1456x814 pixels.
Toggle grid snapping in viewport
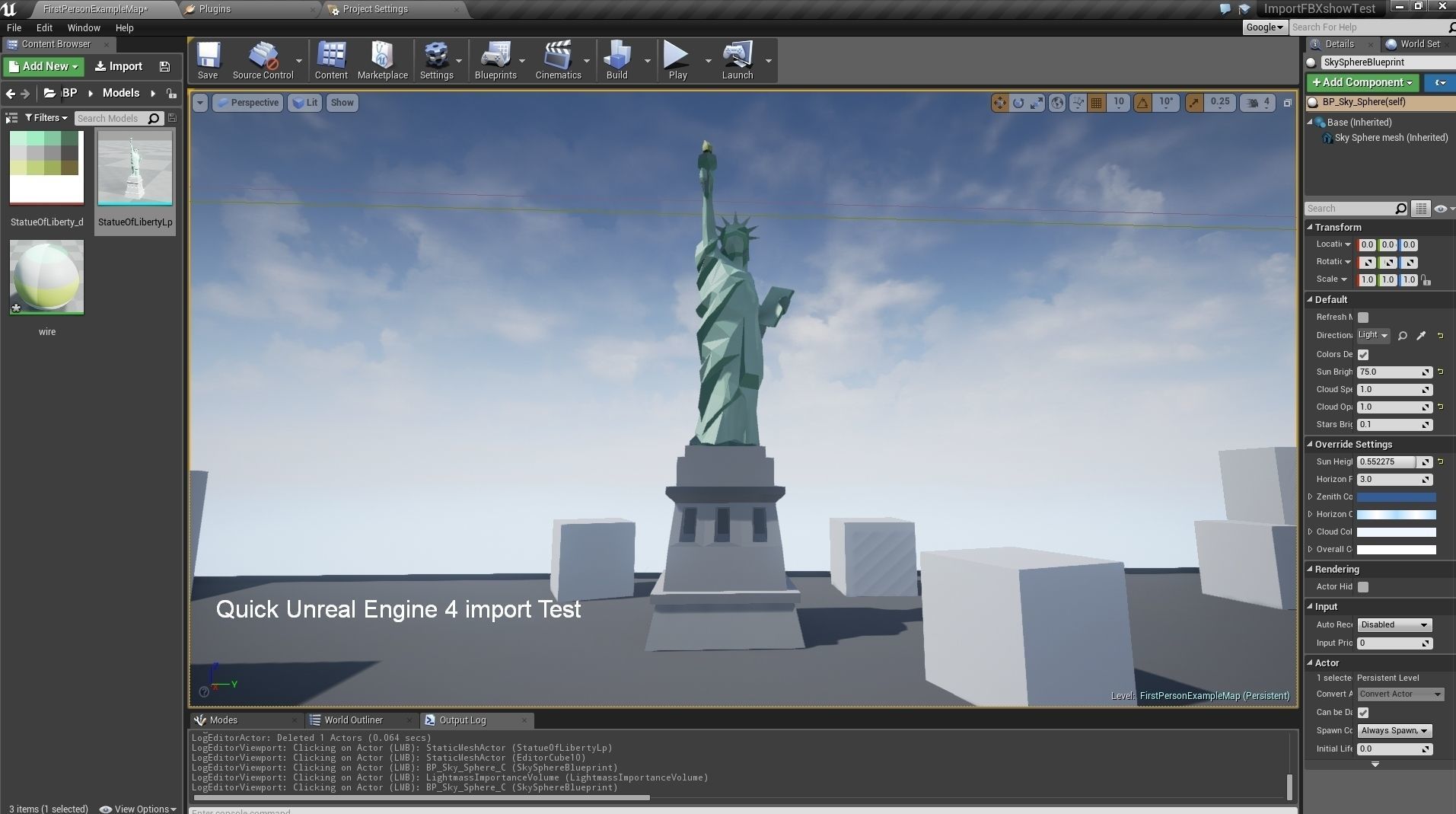coord(1096,103)
